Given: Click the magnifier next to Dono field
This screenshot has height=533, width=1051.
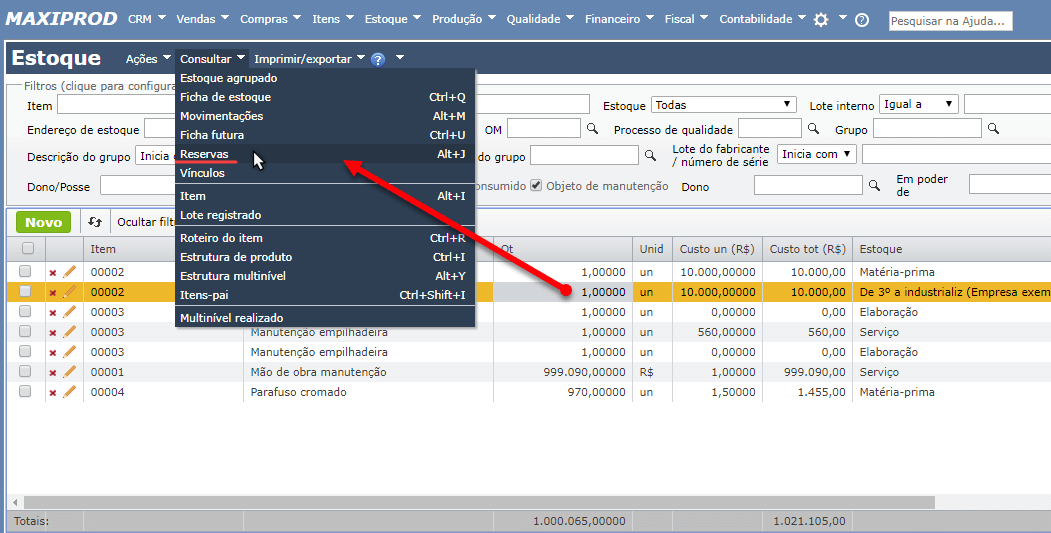Looking at the screenshot, I should coord(873,185).
